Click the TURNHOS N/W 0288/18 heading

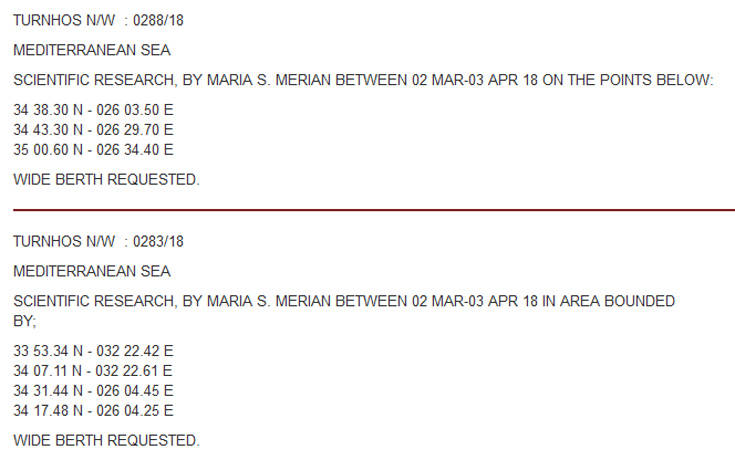[98, 20]
